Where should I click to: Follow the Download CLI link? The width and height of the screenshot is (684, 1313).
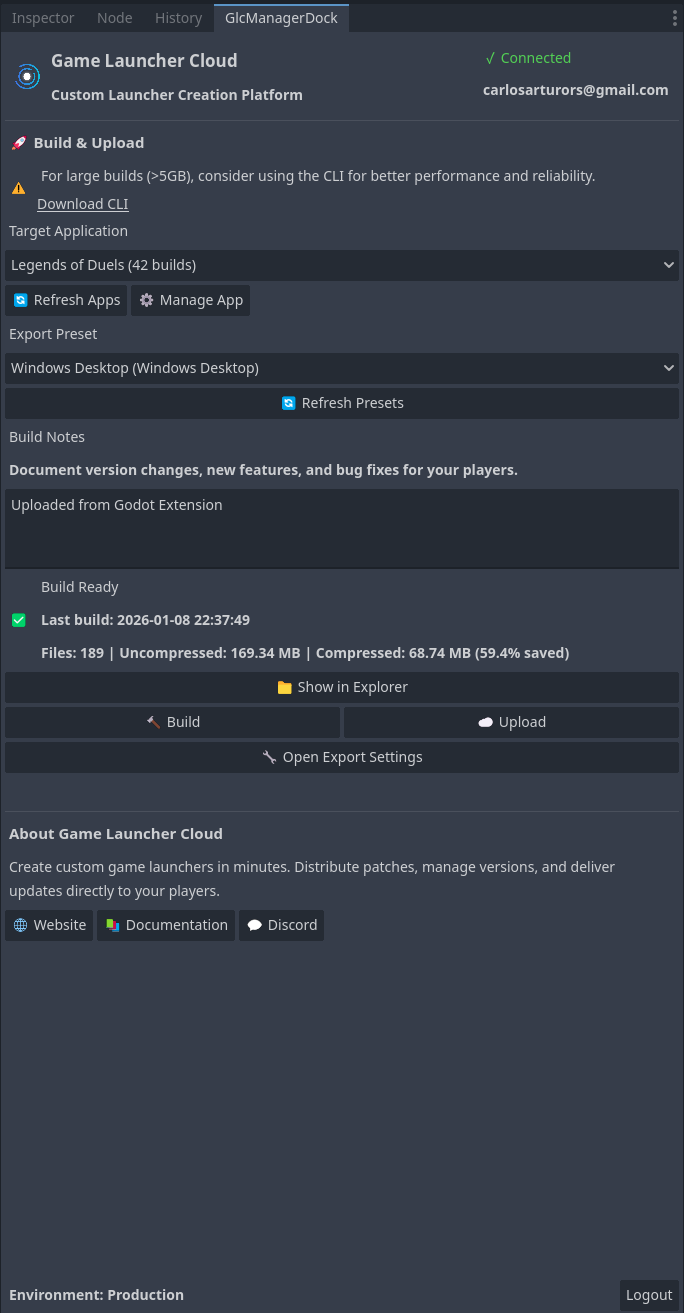[83, 204]
